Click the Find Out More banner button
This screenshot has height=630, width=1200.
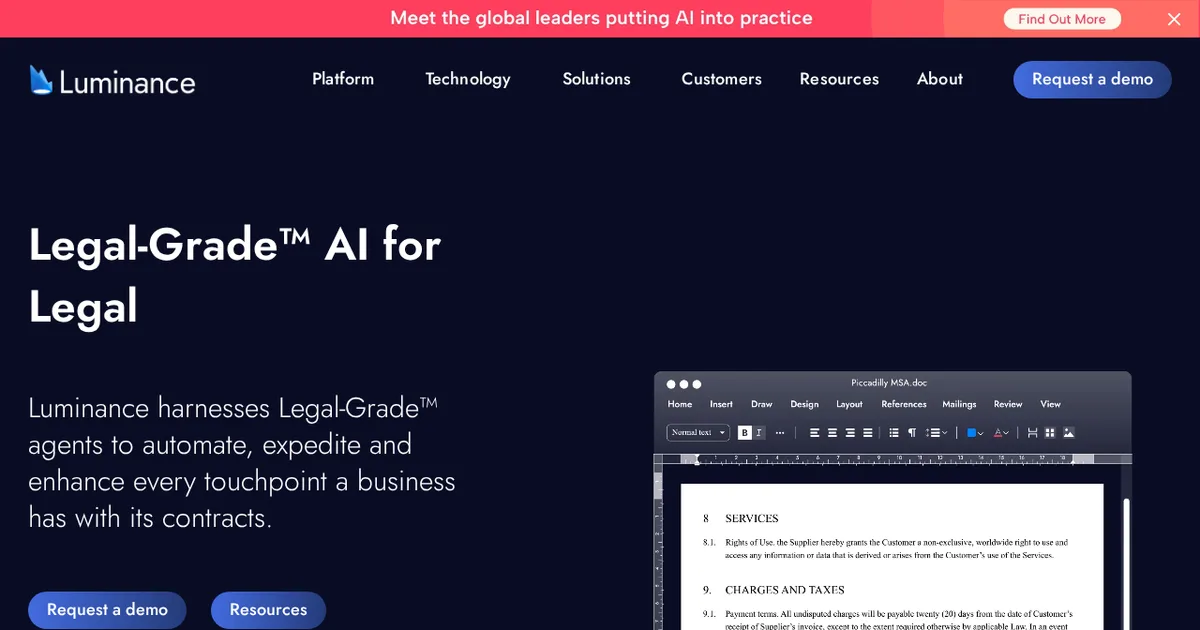(x=1062, y=19)
